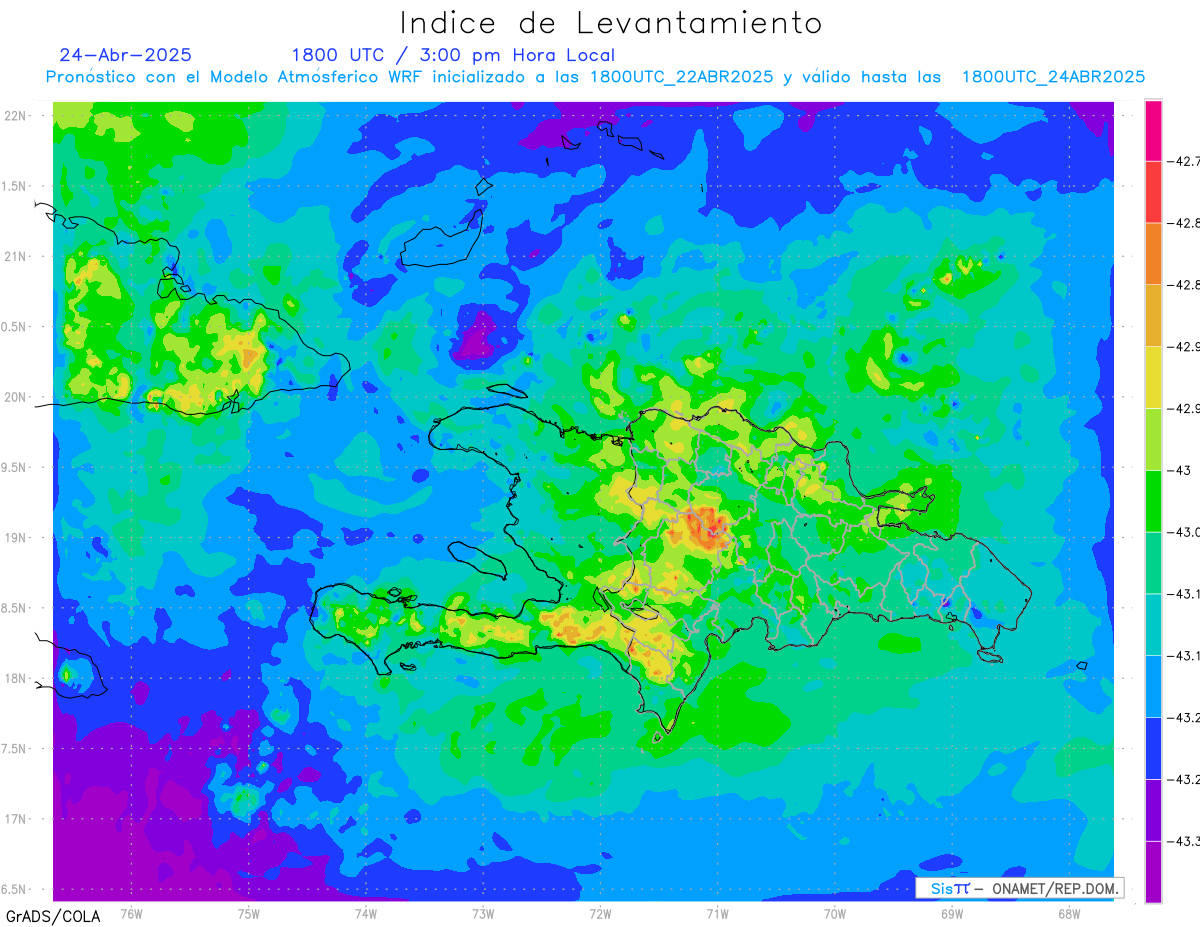Click the 76W longitude label
Viewport: 1200px width, 927px height.
[131, 913]
